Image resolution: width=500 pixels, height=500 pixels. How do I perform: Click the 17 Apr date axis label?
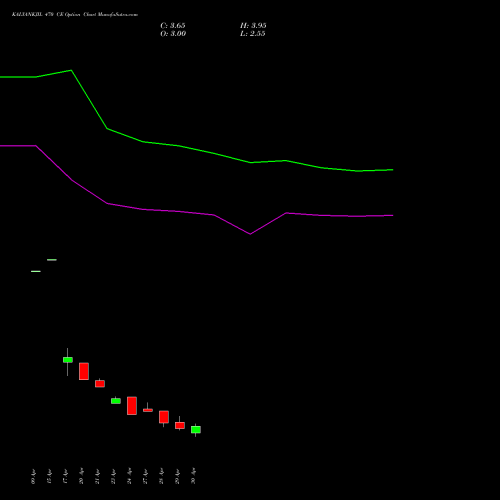coord(65,476)
